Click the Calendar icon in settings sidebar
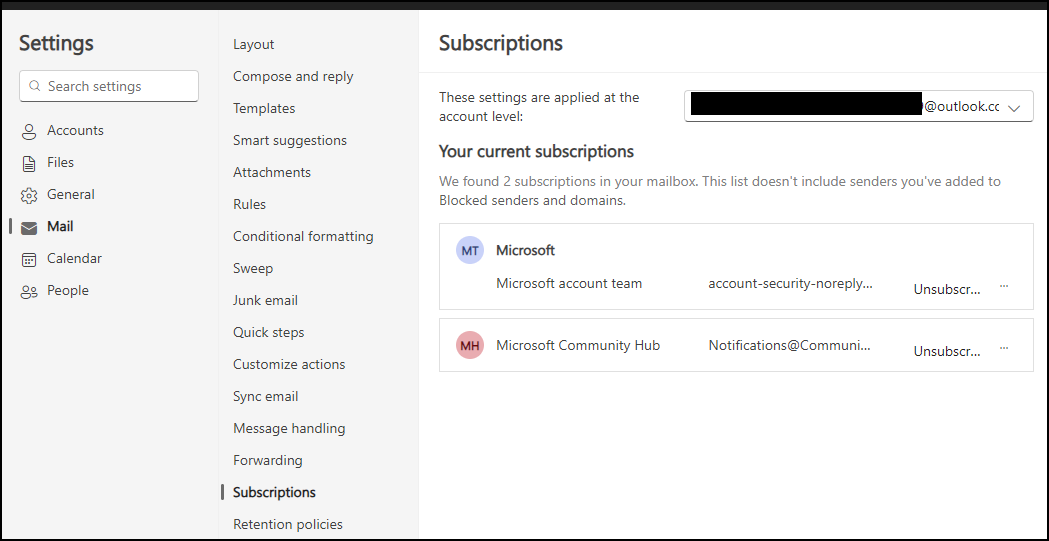The image size is (1049, 541). tap(29, 259)
